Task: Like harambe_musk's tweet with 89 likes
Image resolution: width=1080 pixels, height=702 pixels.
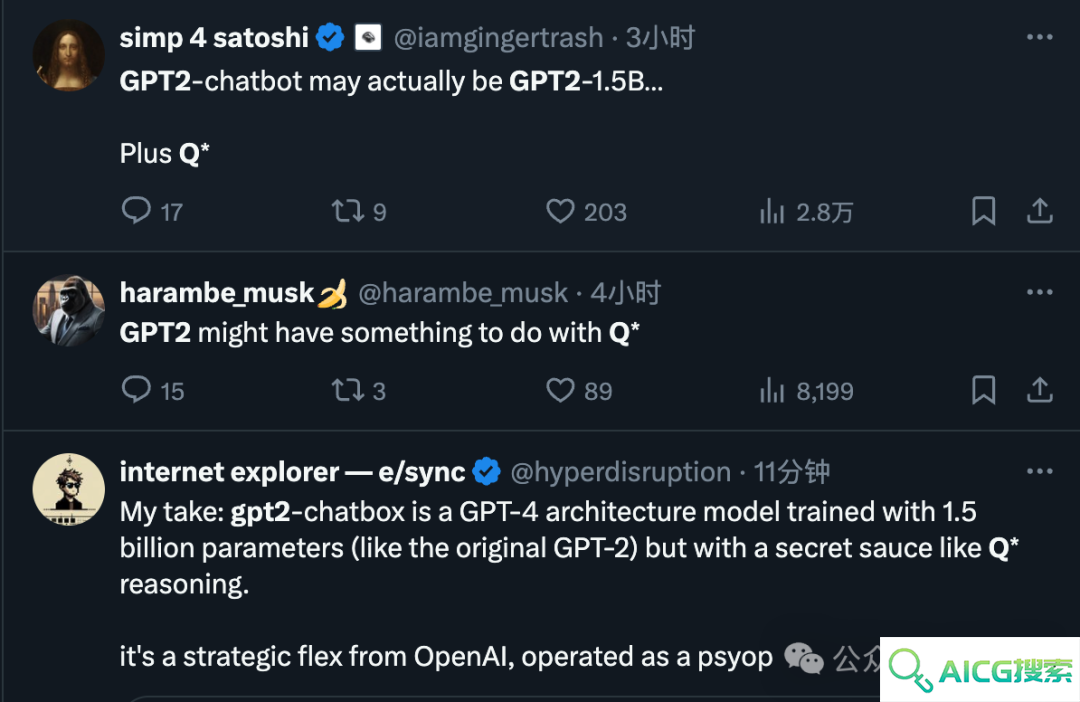Action: click(579, 390)
